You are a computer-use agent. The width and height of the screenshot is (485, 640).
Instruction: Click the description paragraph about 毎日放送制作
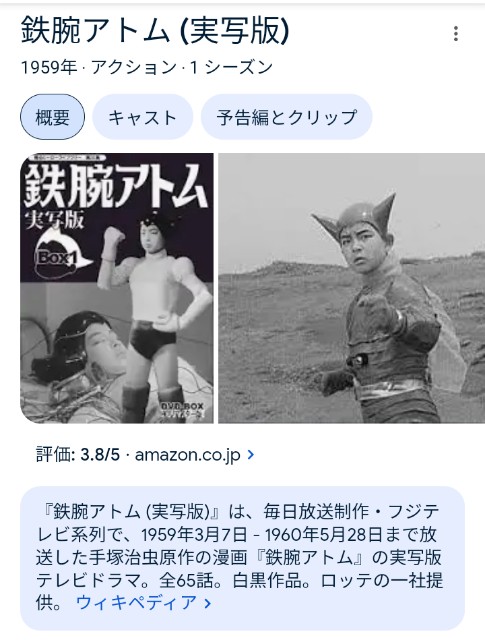[239, 557]
